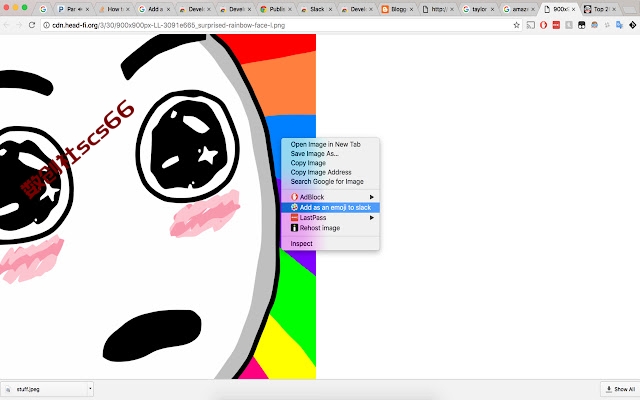Open the LastPass context menu entry
The height and width of the screenshot is (400, 640).
click(x=330, y=218)
